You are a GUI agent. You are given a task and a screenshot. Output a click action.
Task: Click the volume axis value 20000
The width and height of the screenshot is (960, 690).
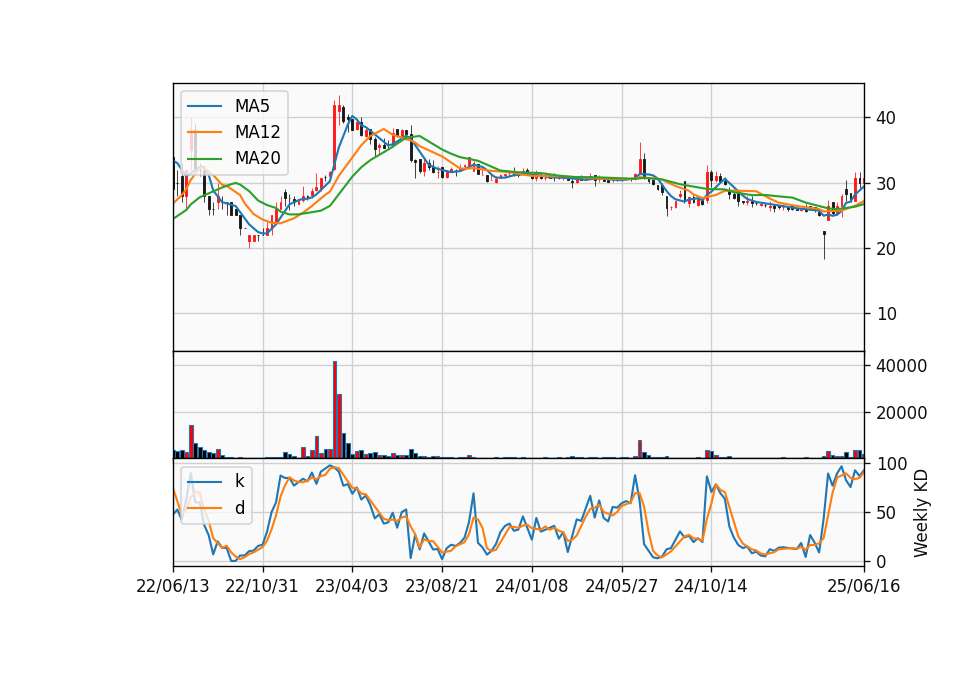[x=901, y=413]
